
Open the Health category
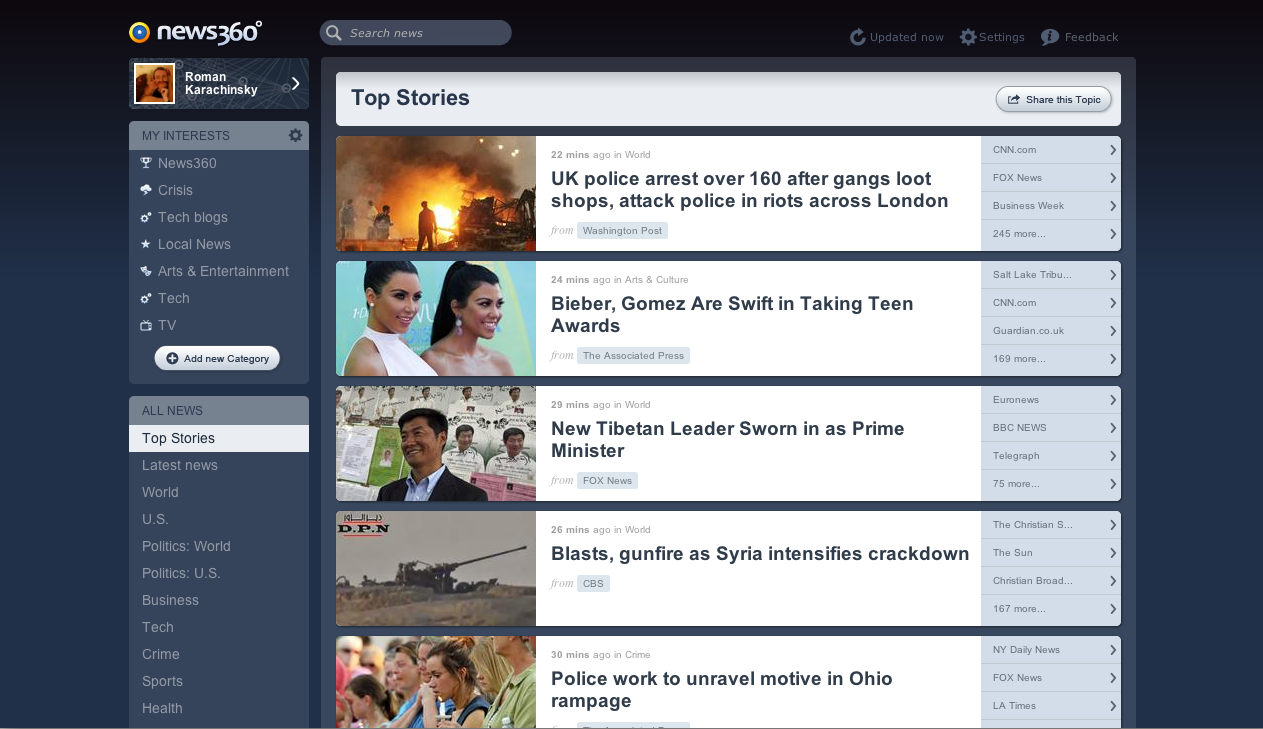click(x=219, y=708)
